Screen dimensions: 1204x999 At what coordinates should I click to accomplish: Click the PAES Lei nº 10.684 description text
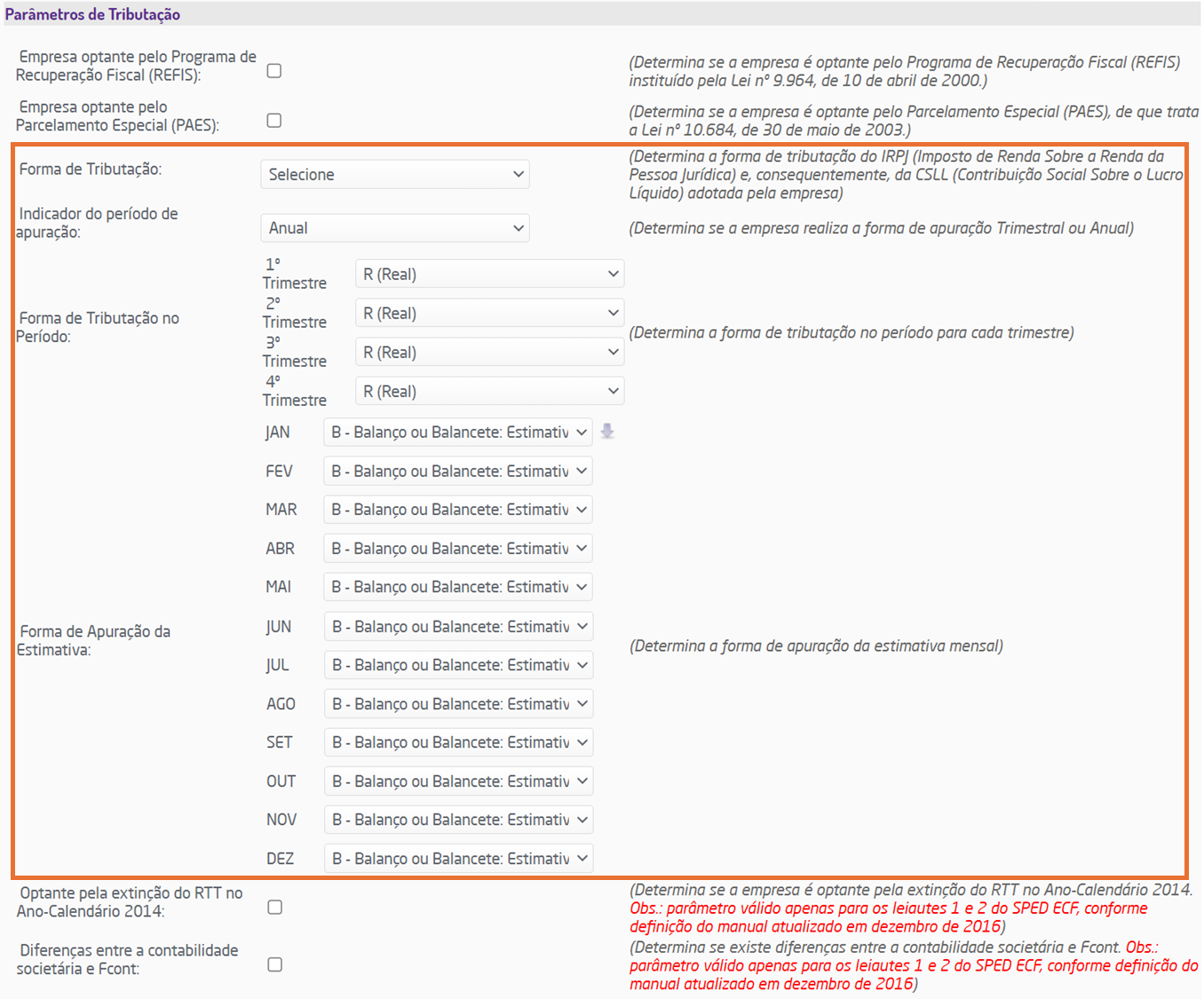tap(914, 121)
